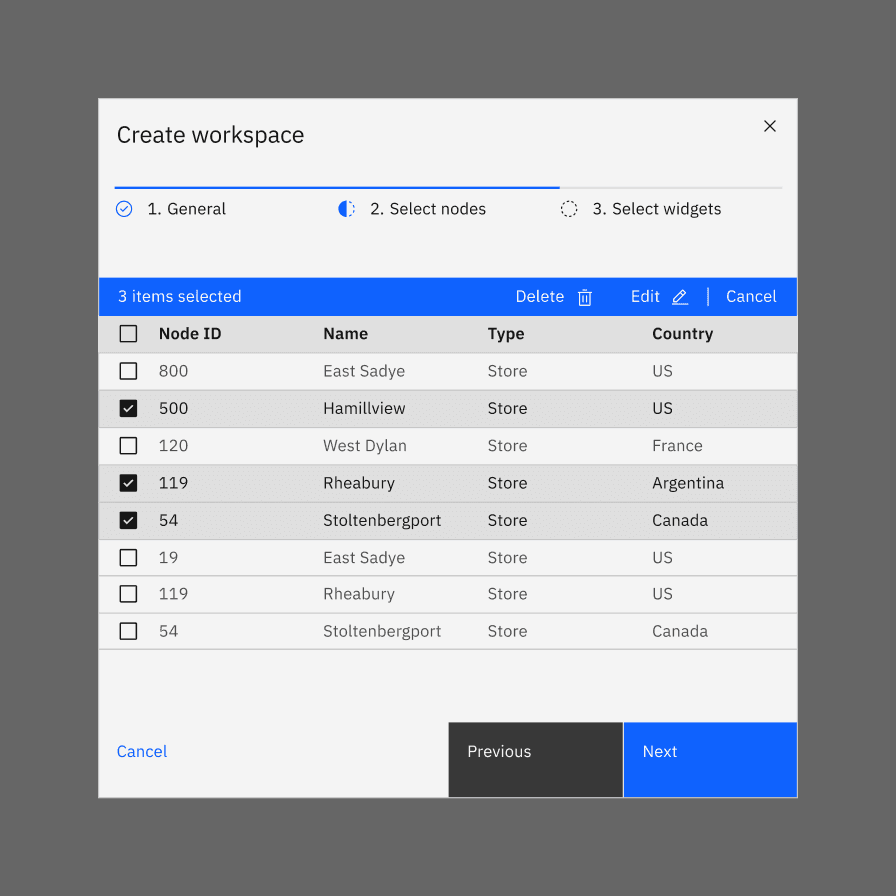The width and height of the screenshot is (896, 896).
Task: Click the half-filled circle icon for step 2
Action: pyautogui.click(x=346, y=209)
